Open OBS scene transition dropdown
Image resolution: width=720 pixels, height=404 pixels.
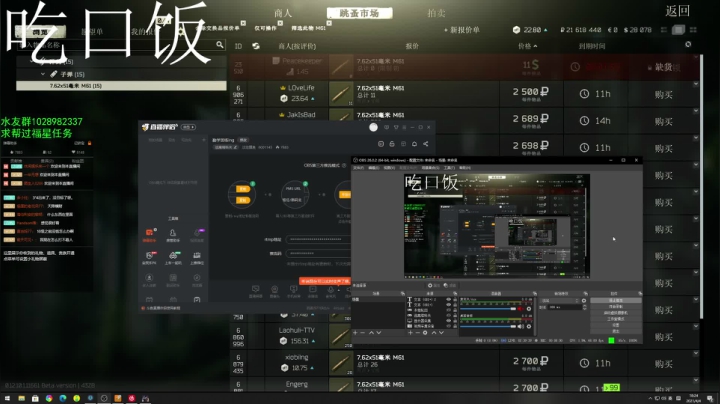pos(560,301)
